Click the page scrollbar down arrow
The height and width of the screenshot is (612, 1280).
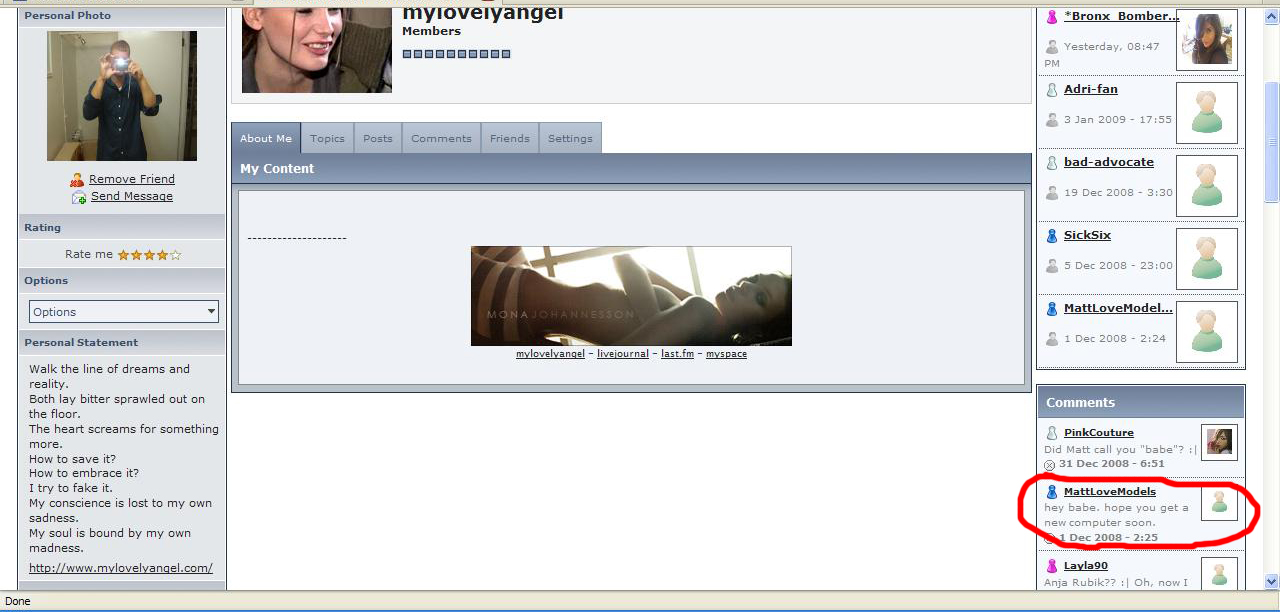click(1271, 581)
